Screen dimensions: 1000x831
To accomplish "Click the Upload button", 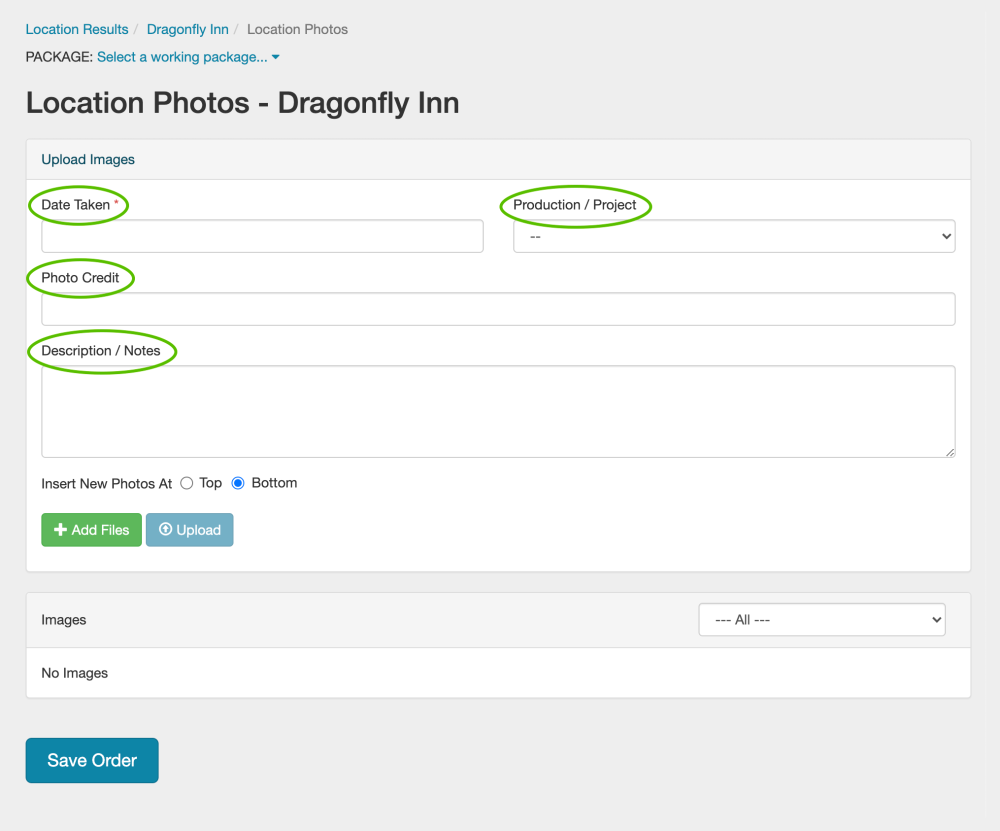I will click(190, 530).
